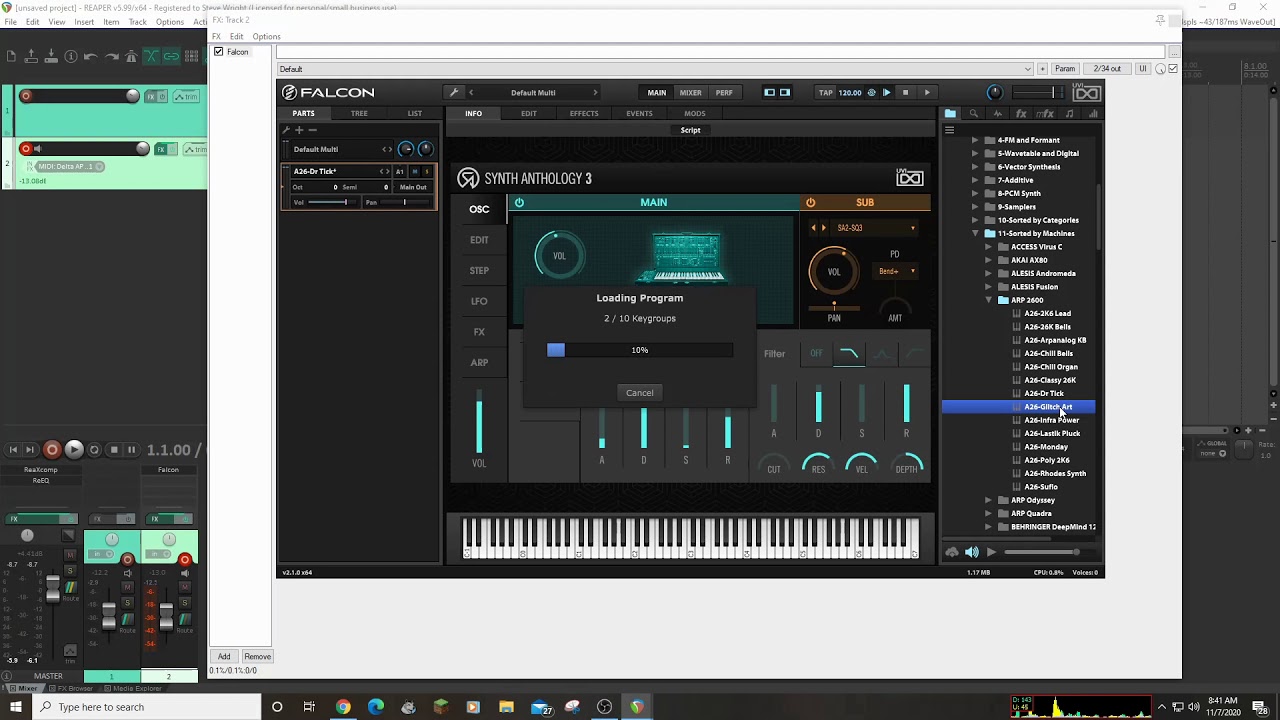Toggle the right sidebar panel view icon
The image size is (1280, 720).
click(x=785, y=93)
